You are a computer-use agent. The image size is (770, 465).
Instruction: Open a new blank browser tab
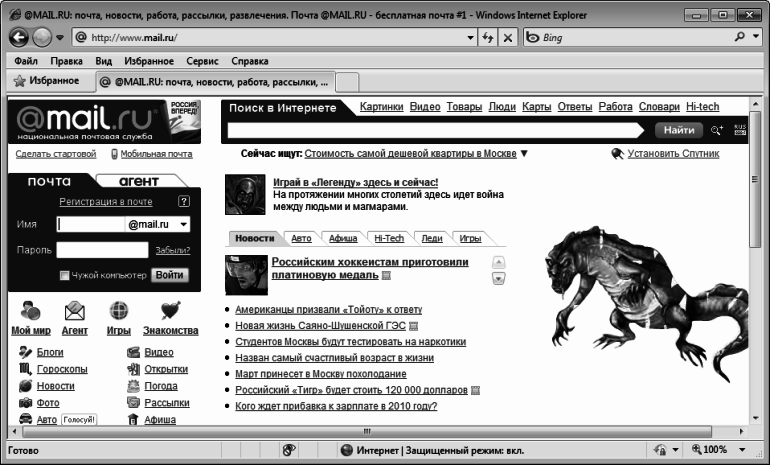point(347,82)
